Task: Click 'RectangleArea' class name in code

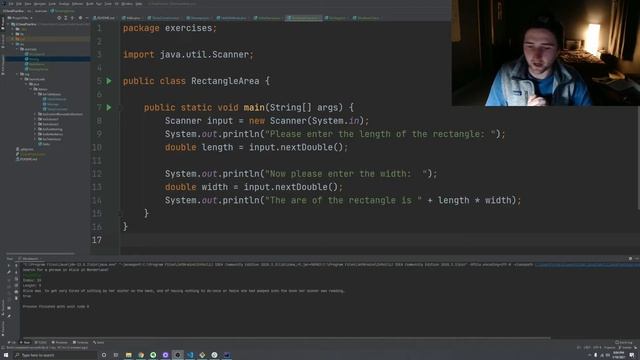Action: (225, 81)
